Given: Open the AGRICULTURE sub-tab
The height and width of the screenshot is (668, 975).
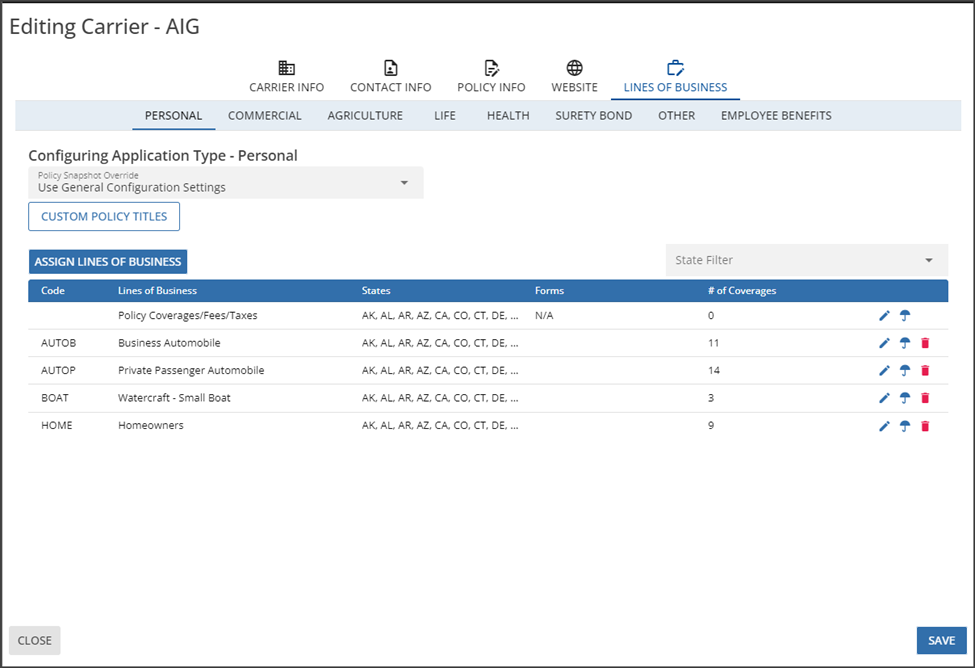Looking at the screenshot, I should pos(365,116).
